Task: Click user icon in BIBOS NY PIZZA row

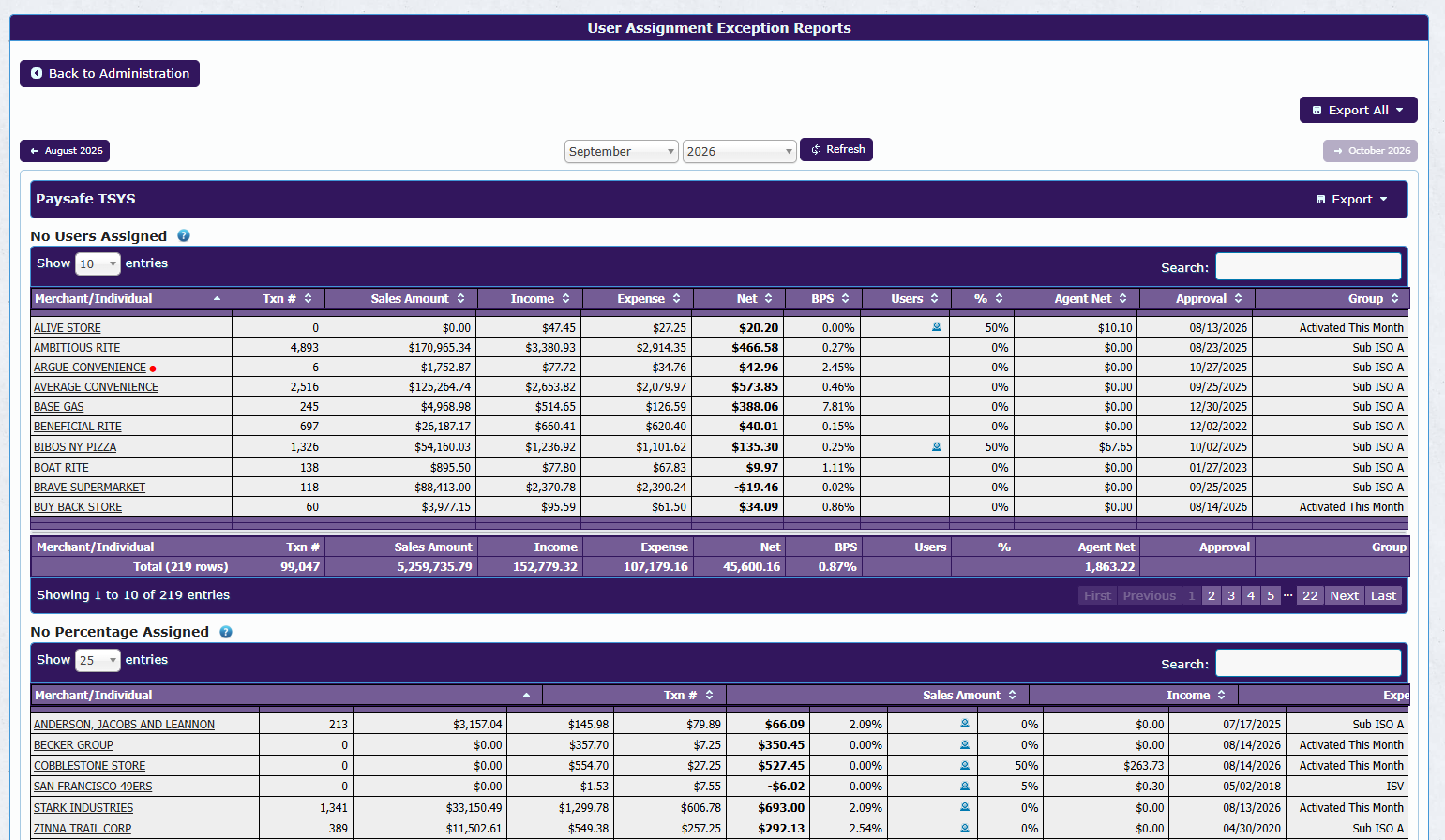Action: [937, 447]
